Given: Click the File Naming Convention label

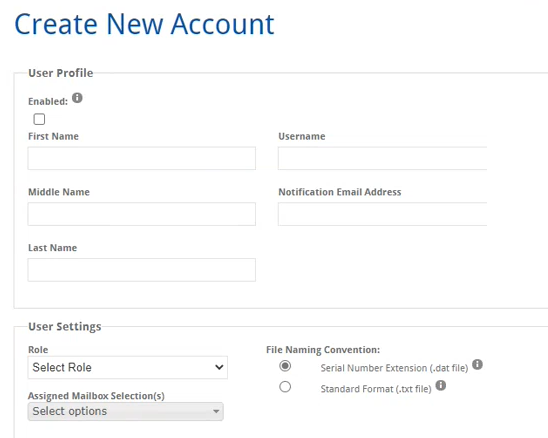Looking at the screenshot, I should (323, 350).
